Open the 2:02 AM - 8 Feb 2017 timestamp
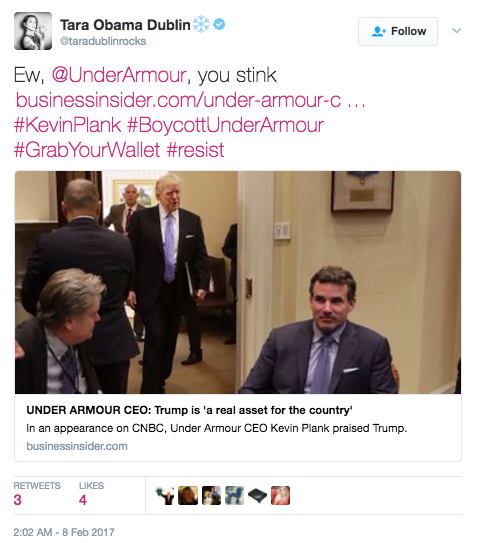This screenshot has height=543, width=478. tap(64, 532)
